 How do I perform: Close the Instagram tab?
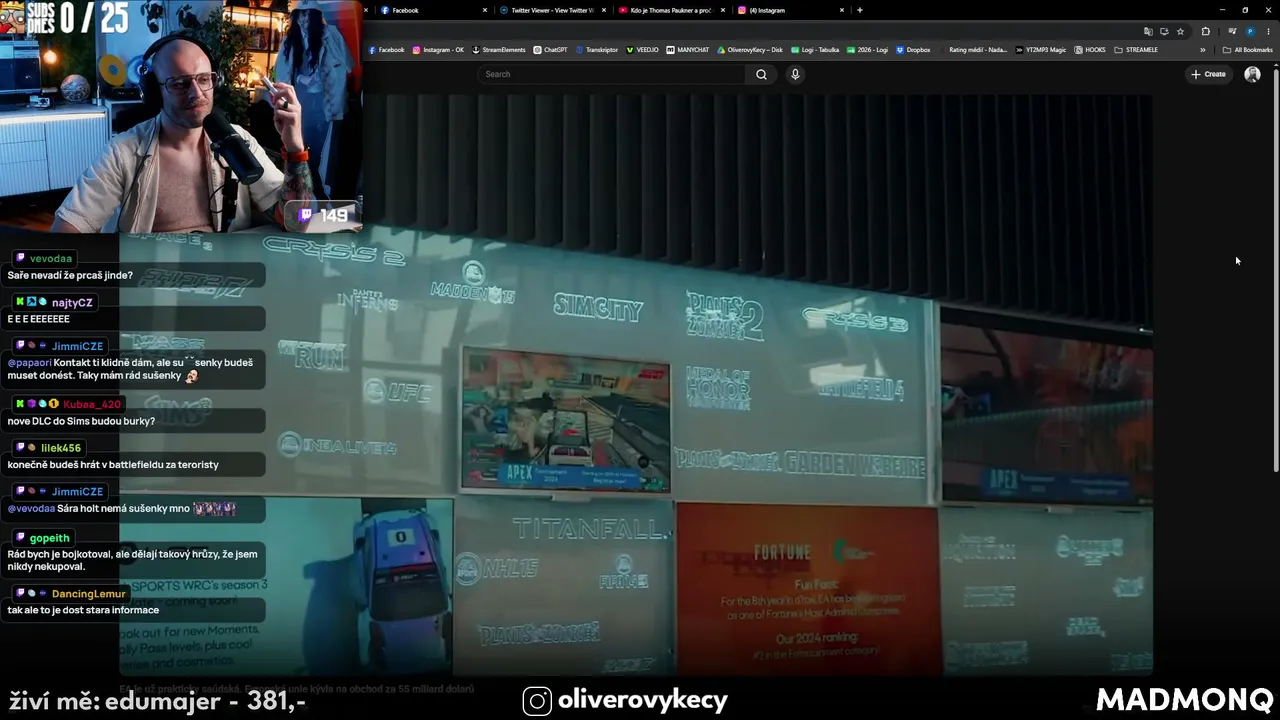[842, 10]
